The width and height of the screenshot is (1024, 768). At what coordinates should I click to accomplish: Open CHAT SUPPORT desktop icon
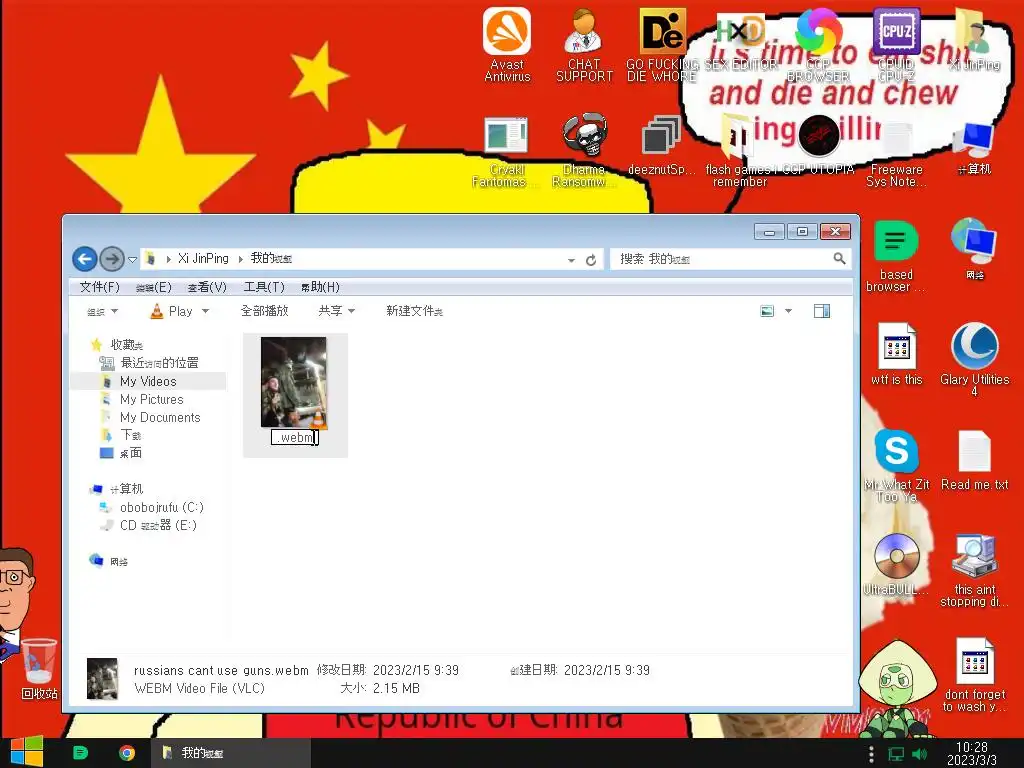click(x=584, y=44)
